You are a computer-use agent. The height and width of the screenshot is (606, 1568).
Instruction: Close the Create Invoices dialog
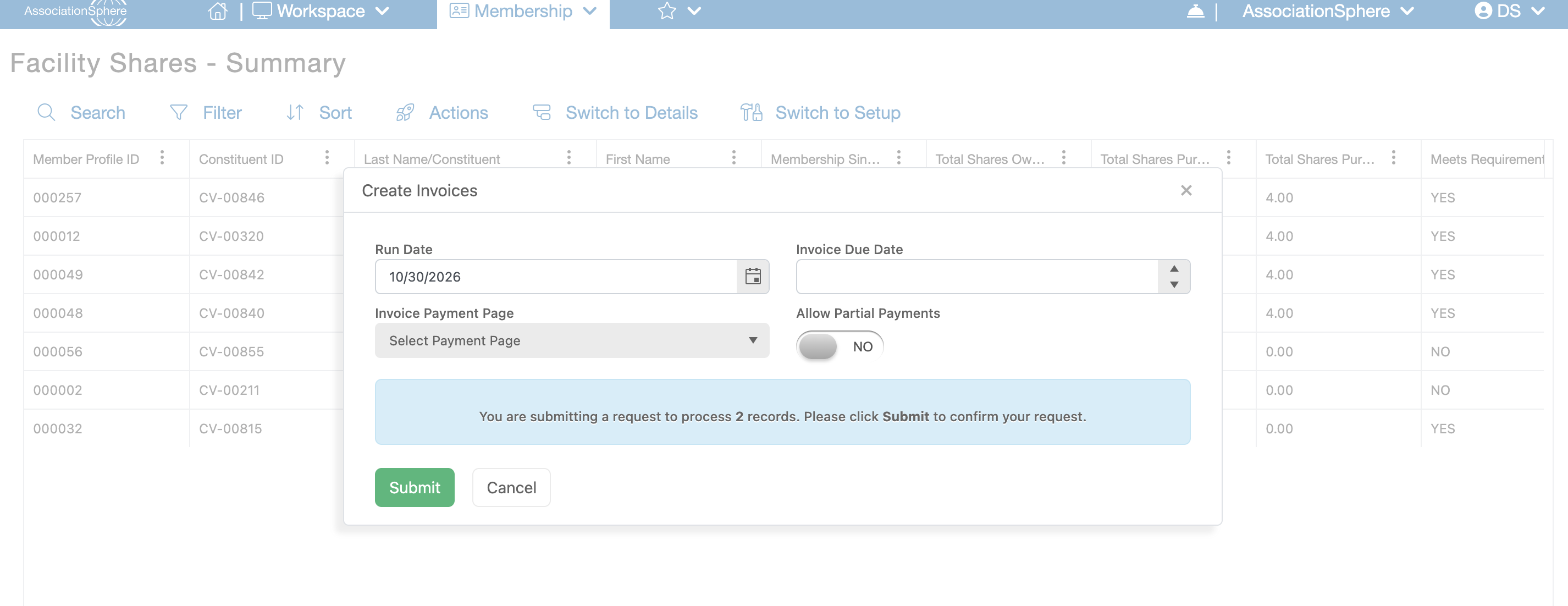[x=1186, y=191]
